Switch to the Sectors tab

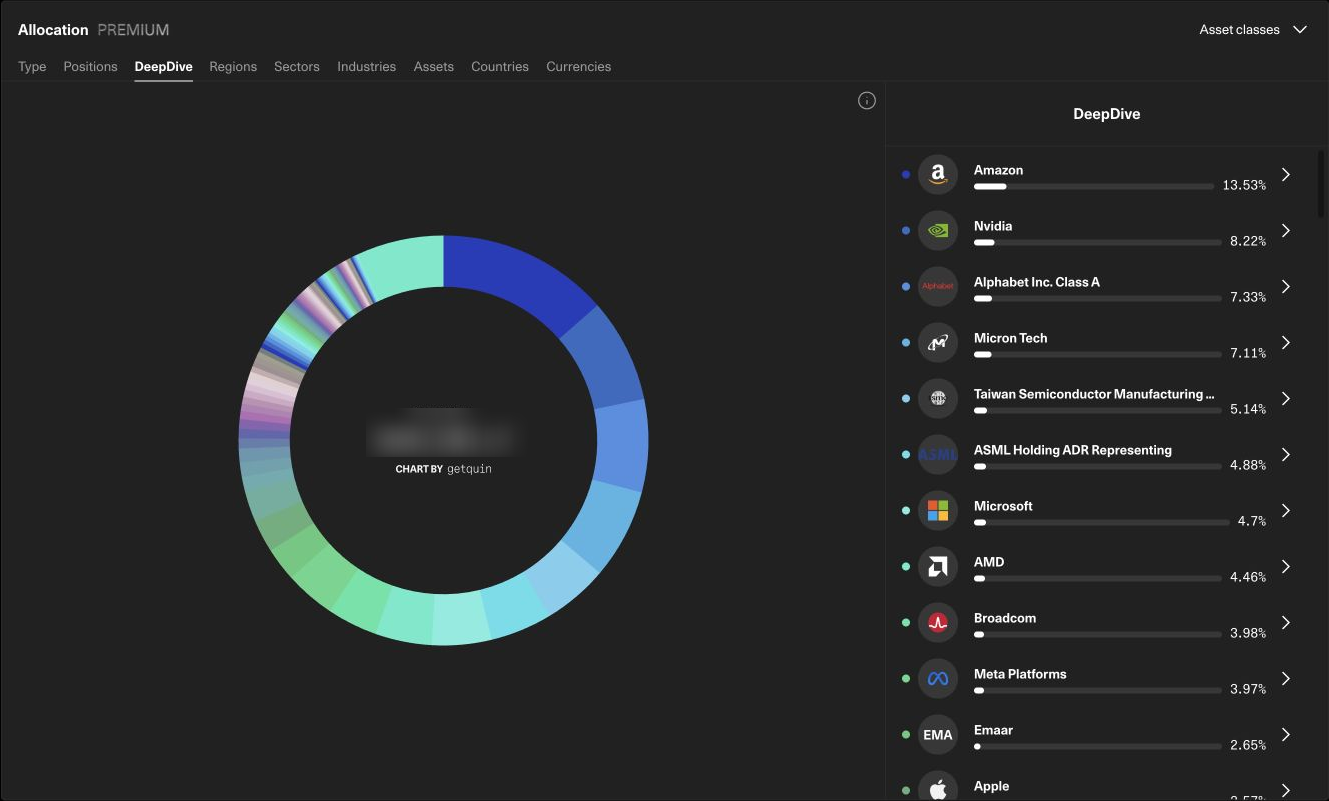click(297, 66)
